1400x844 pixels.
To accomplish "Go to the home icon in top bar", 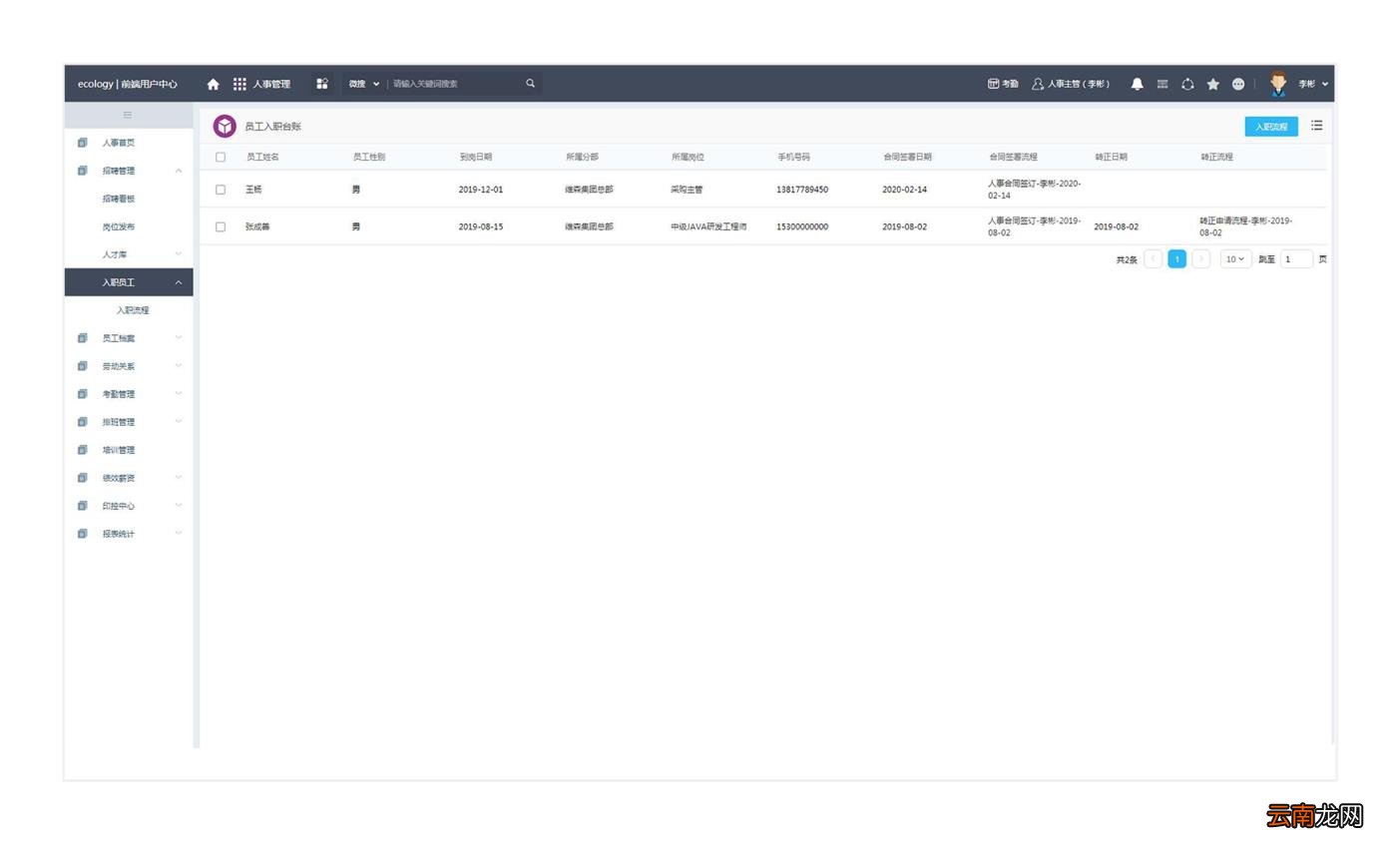I will 213,84.
